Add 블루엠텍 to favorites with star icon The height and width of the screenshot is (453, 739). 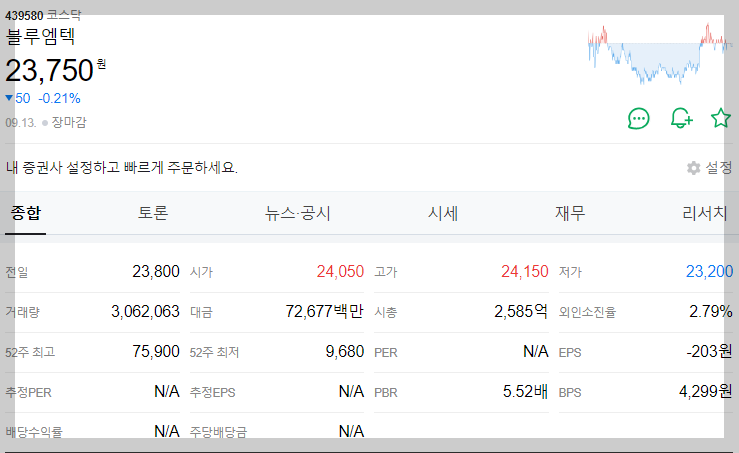point(721,118)
